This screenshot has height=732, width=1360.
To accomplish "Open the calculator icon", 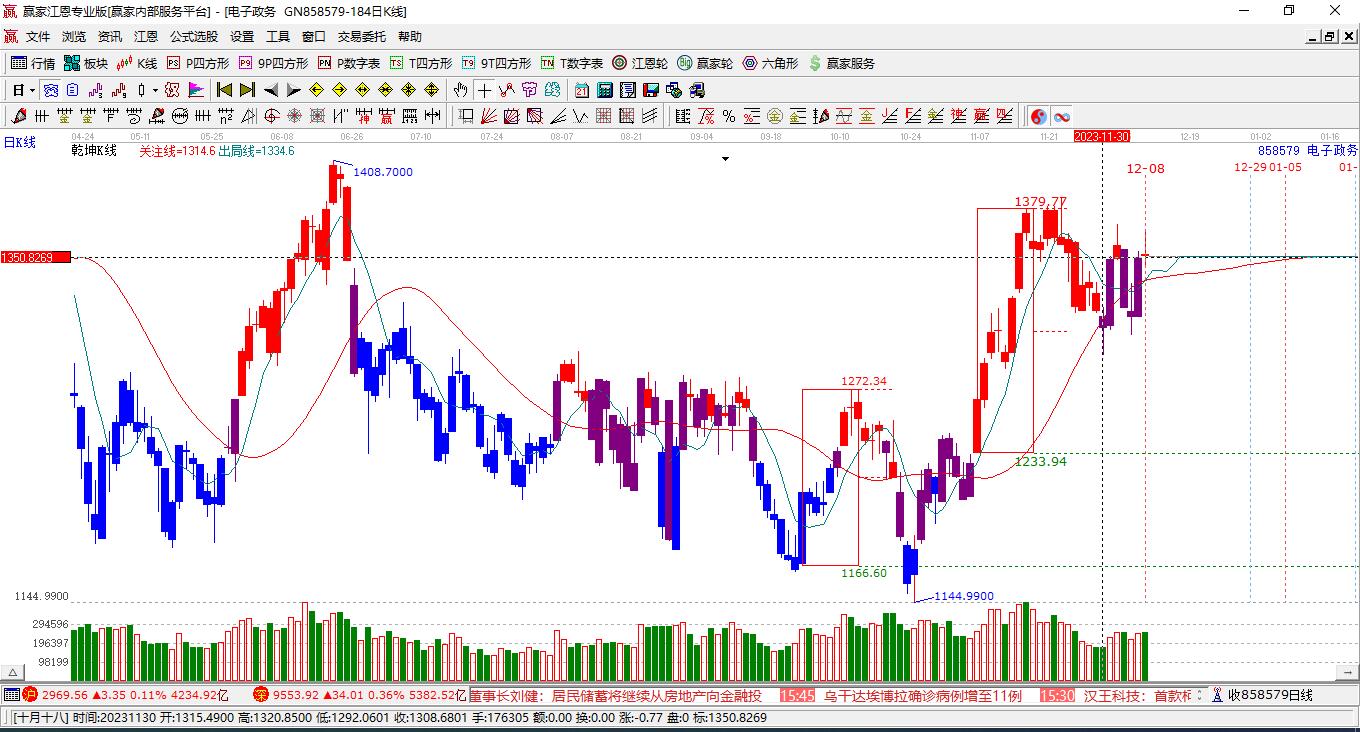I will coord(604,90).
